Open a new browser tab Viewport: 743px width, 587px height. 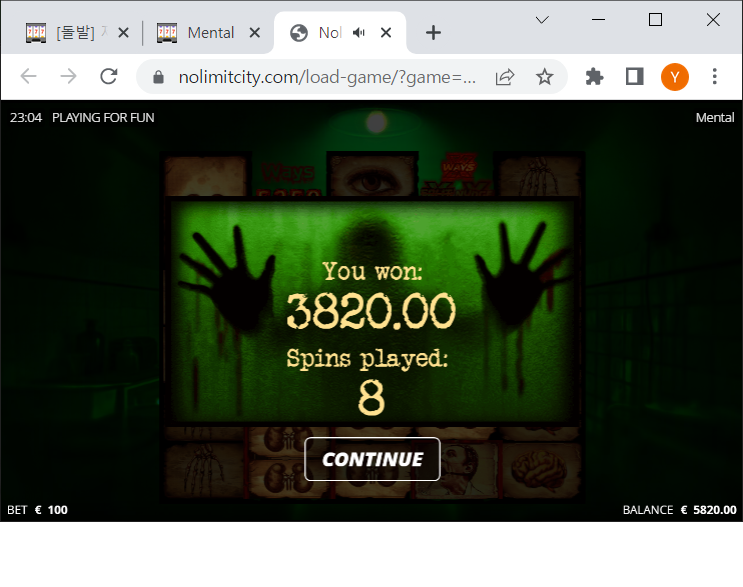pos(433,33)
